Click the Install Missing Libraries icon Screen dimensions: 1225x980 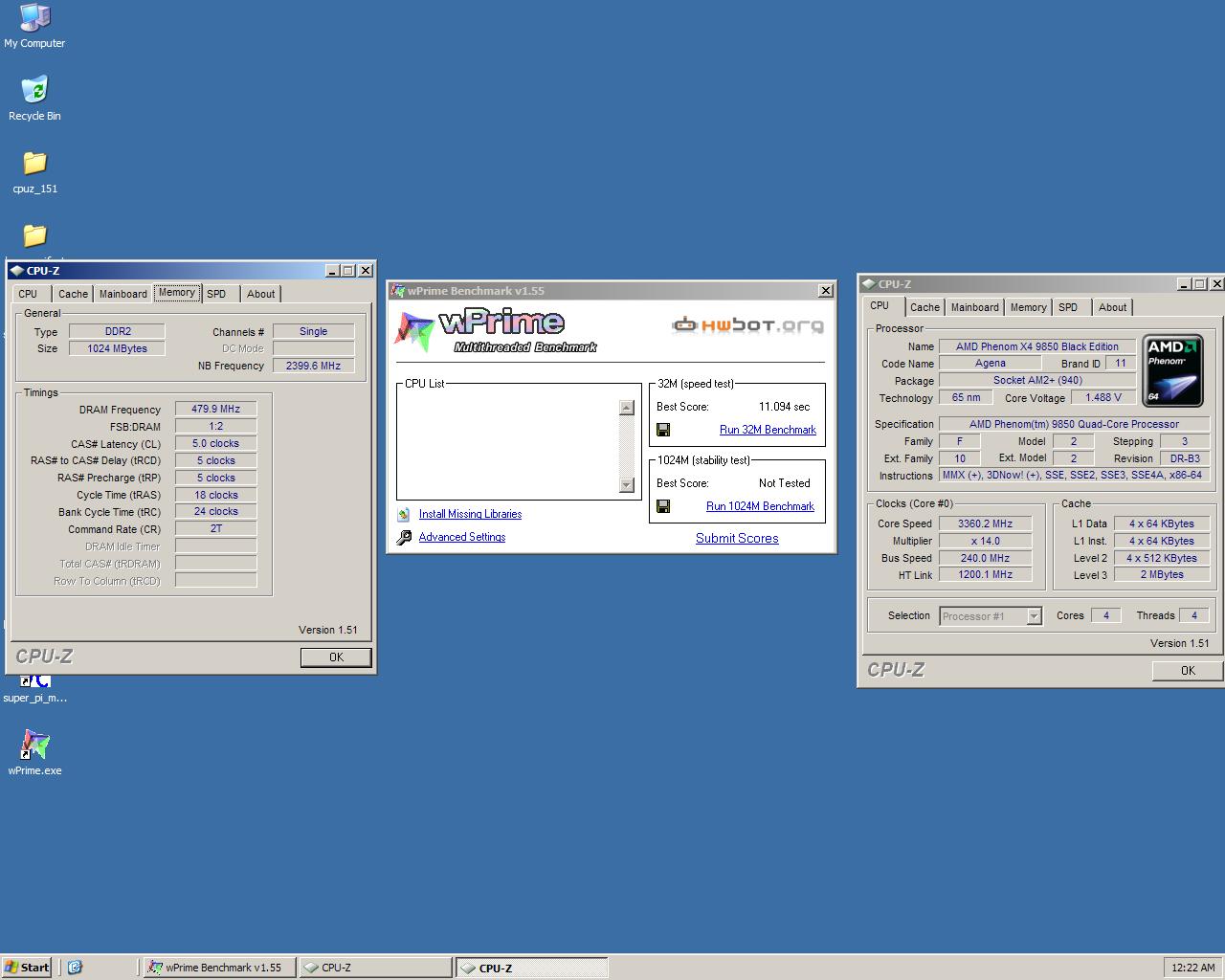click(404, 514)
